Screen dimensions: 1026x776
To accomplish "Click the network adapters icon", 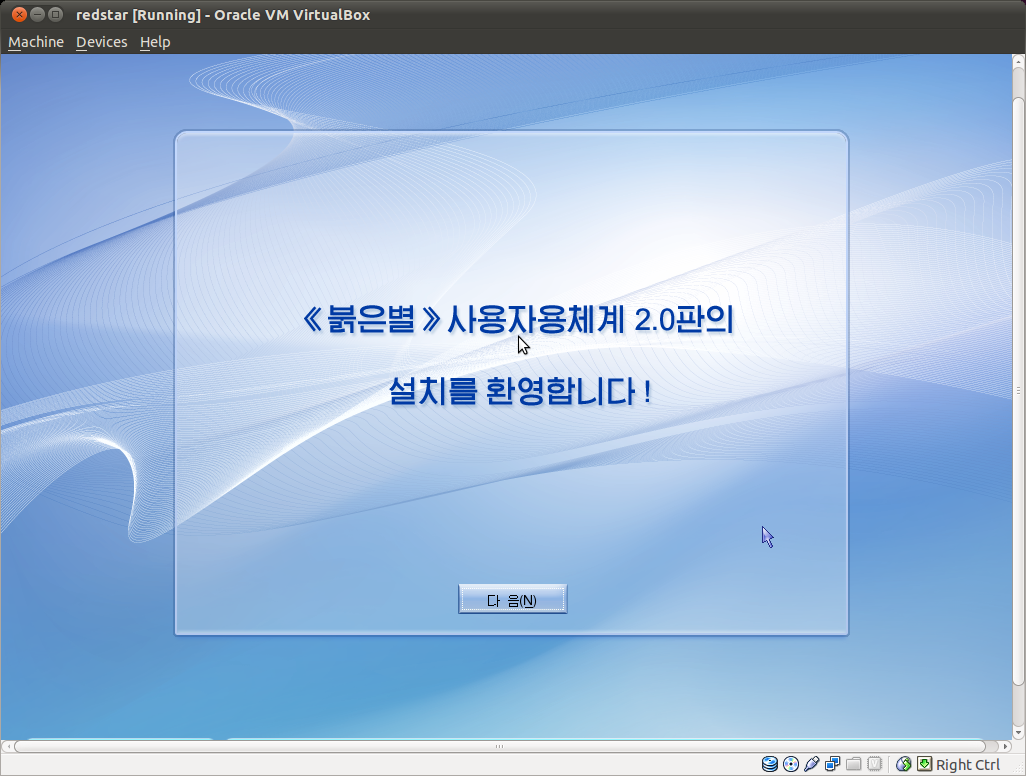I will coord(832,764).
